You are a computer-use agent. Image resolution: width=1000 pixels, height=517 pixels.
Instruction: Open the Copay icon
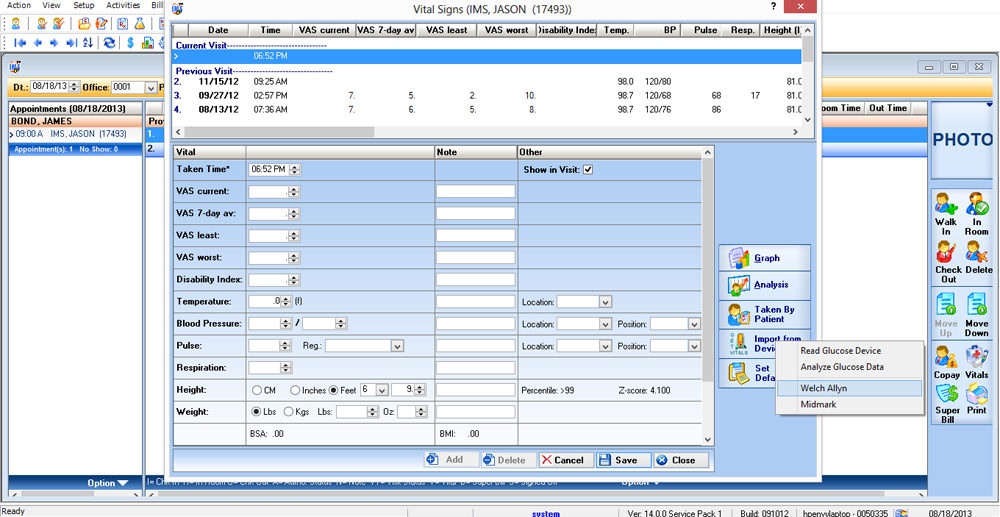click(x=946, y=357)
